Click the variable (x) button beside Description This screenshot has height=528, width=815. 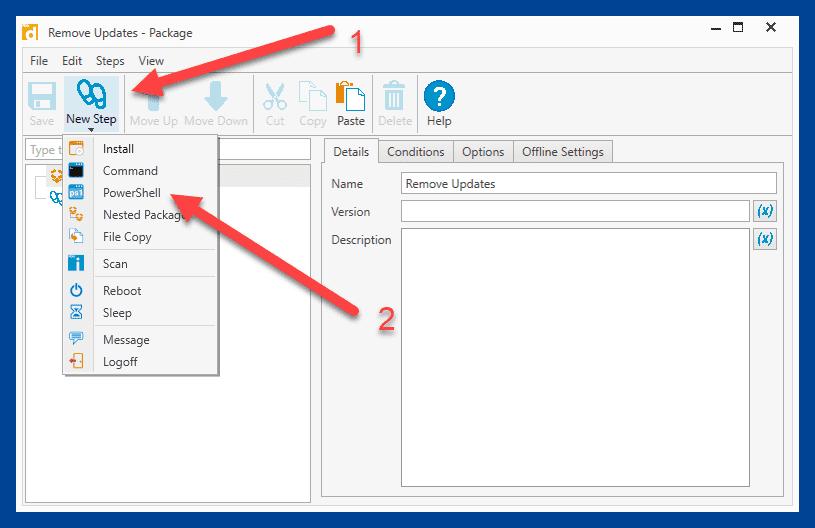765,239
